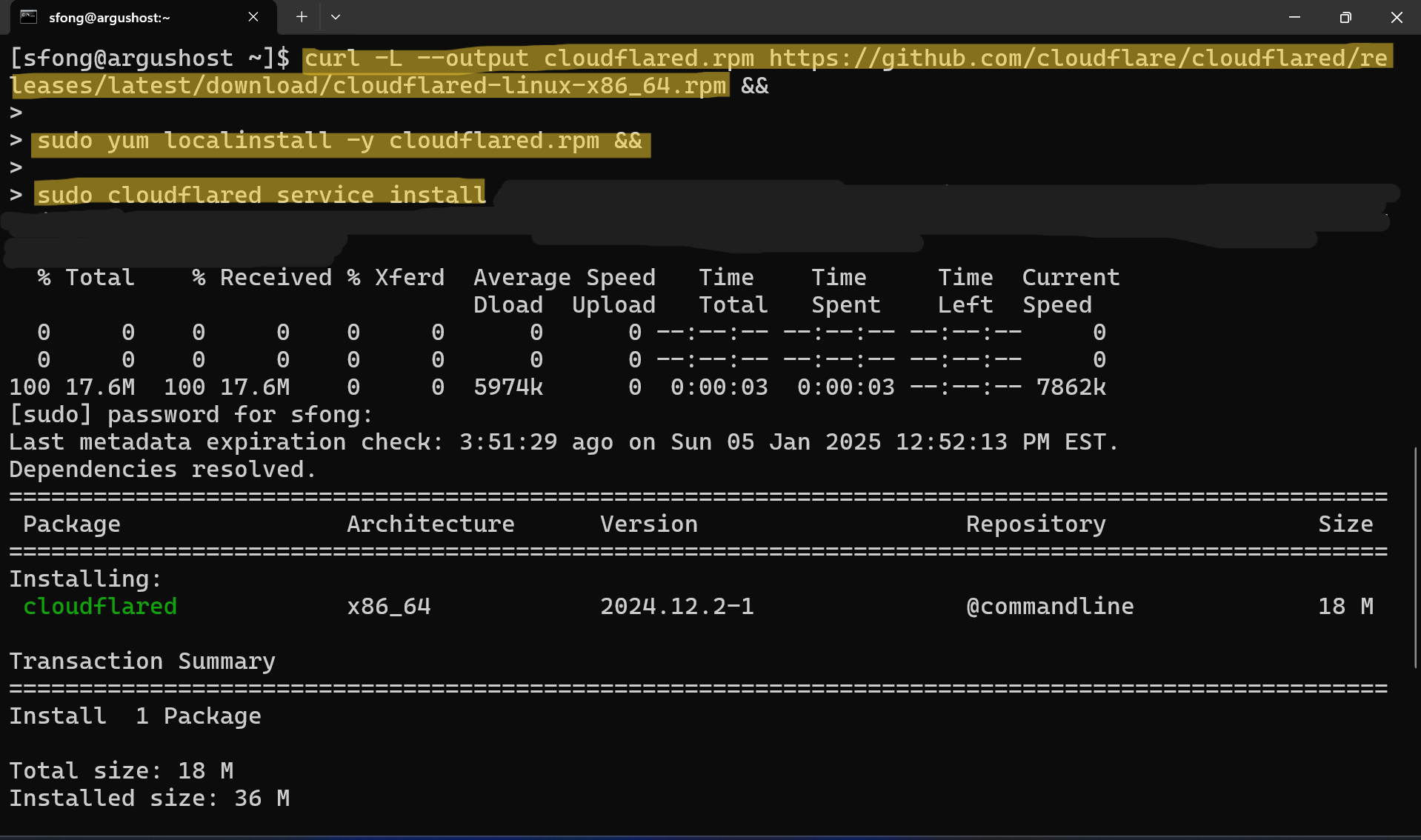This screenshot has height=840, width=1421.
Task: Click the '5974k' average download speed
Action: [x=508, y=387]
